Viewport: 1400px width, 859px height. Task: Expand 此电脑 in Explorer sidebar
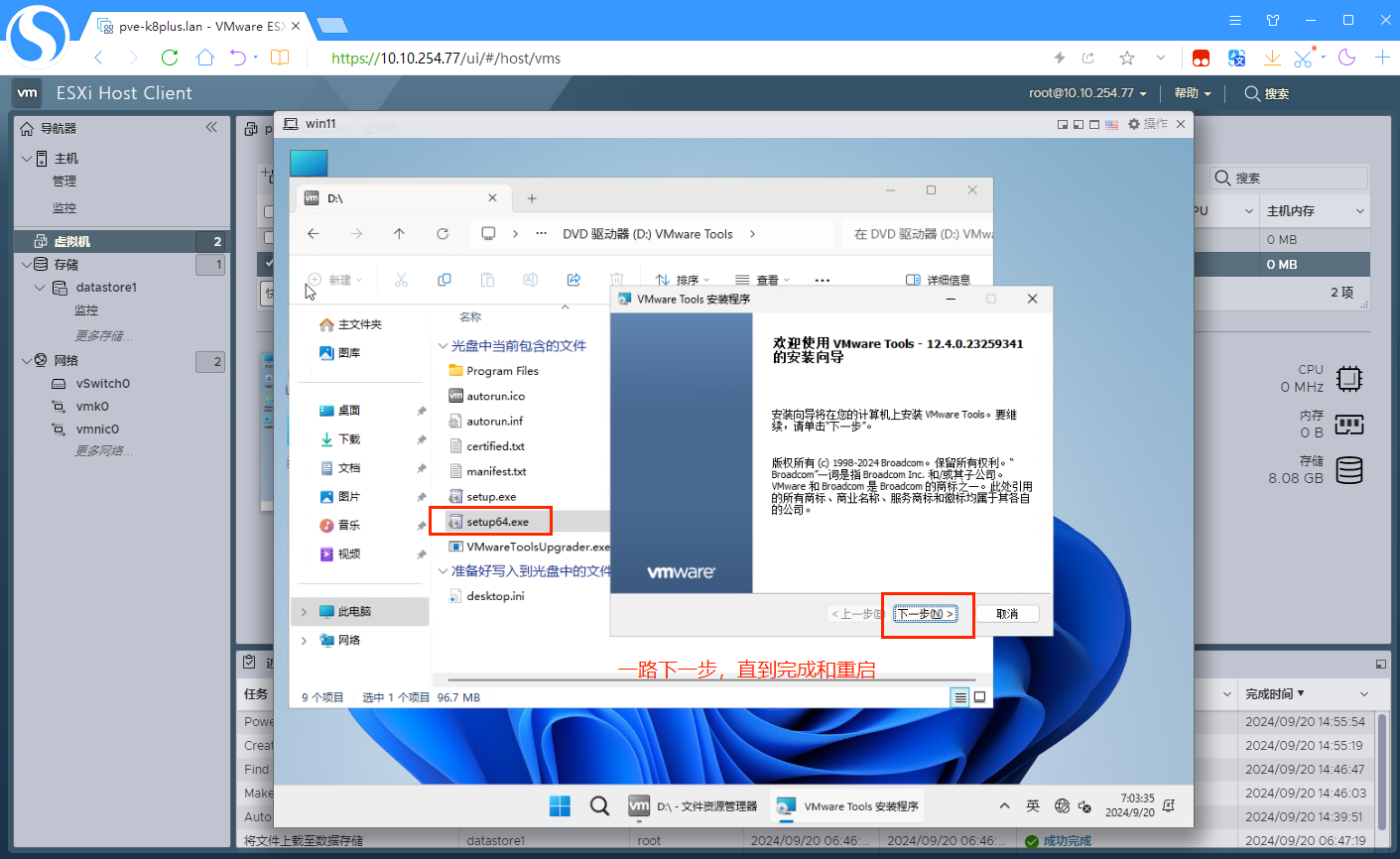pos(305,612)
